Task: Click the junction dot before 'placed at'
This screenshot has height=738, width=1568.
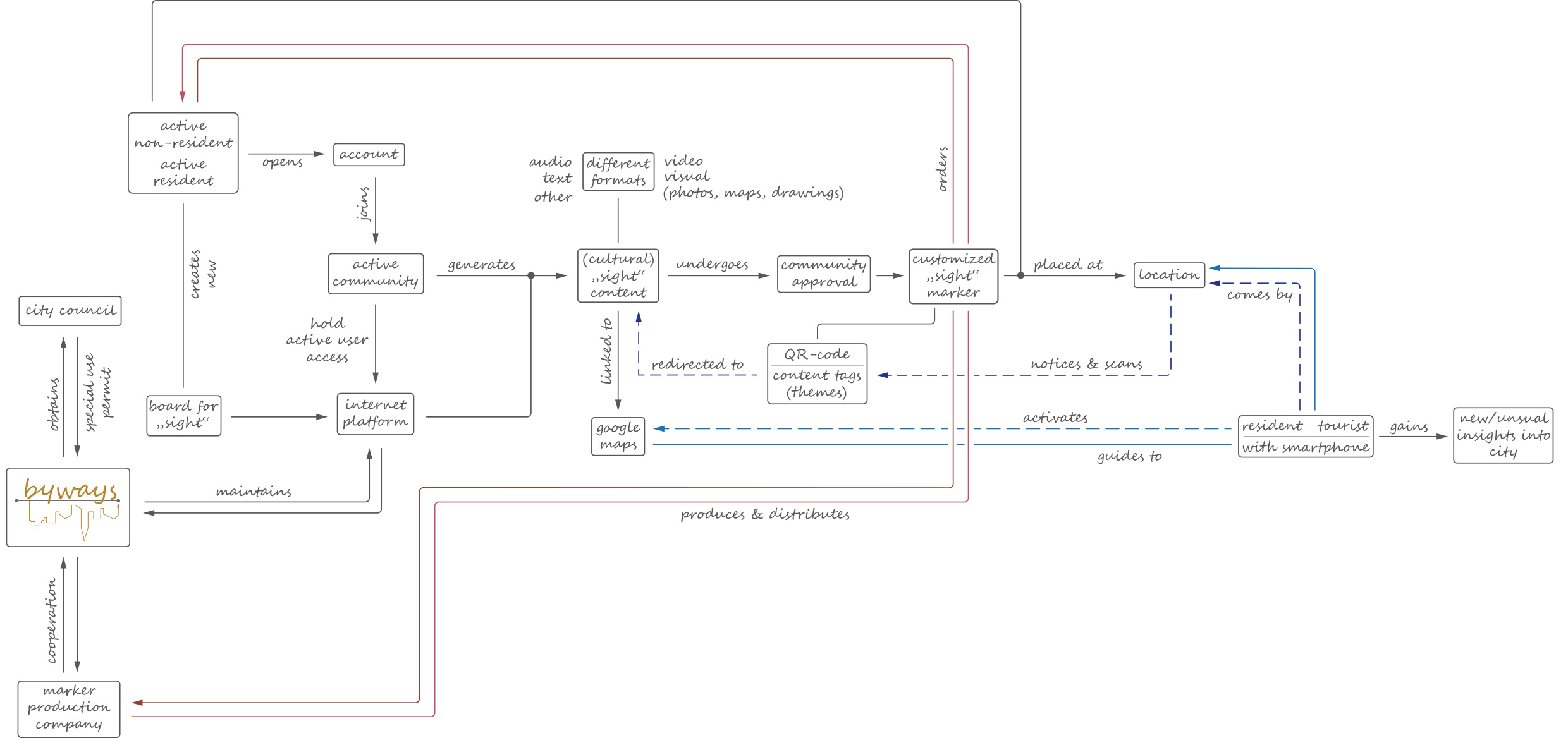Action: (x=1020, y=275)
